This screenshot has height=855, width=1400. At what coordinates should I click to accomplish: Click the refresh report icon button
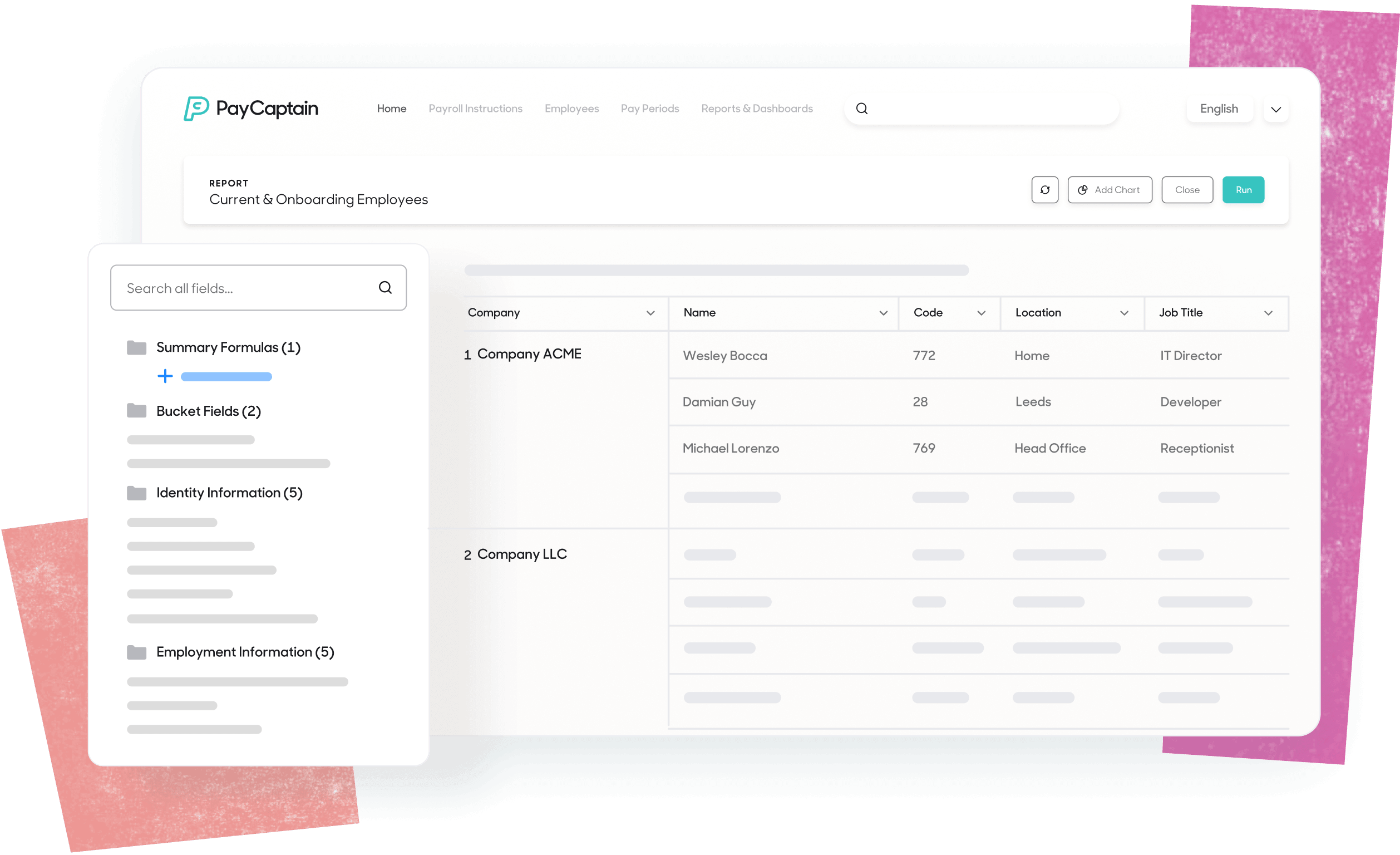[1044, 190]
